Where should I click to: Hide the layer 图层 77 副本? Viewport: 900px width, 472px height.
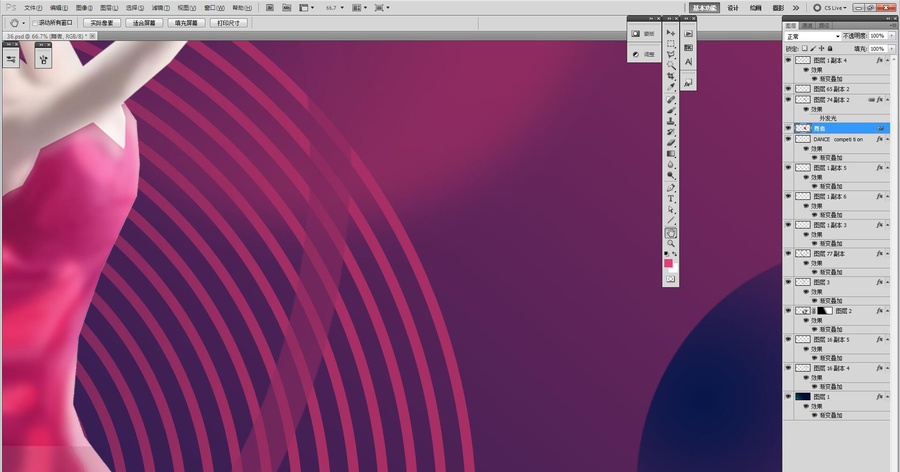788,254
